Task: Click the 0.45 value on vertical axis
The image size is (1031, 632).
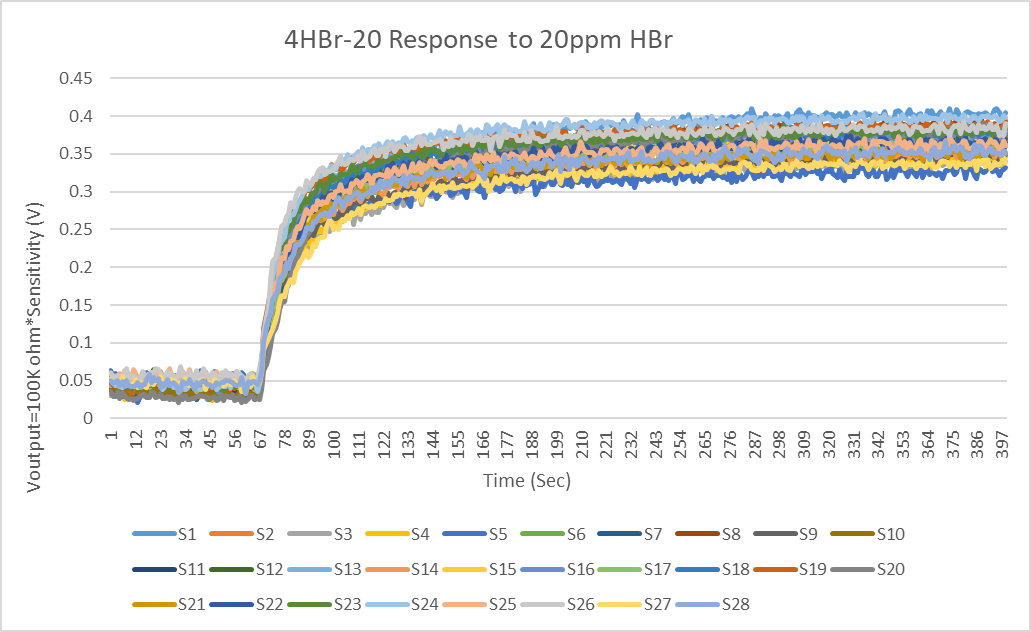Action: (77, 78)
